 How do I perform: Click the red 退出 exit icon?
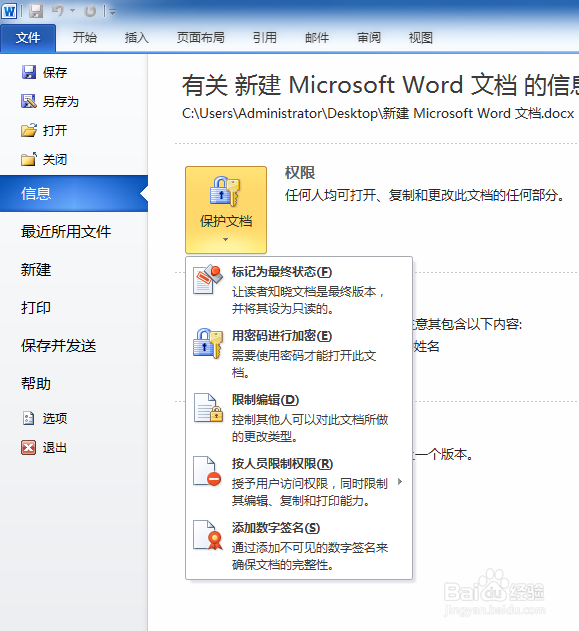(28, 447)
